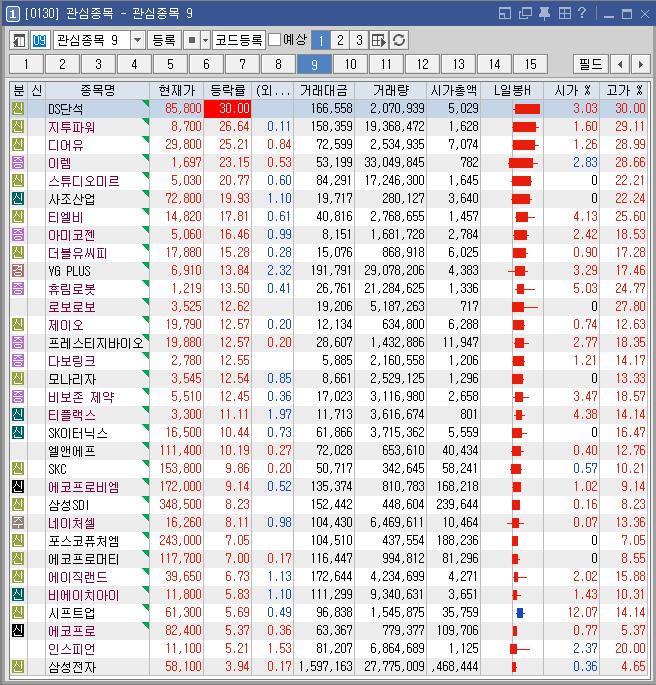Click the daily candle bar of 시프트업
This screenshot has width=656, height=685.
pyautogui.click(x=520, y=613)
